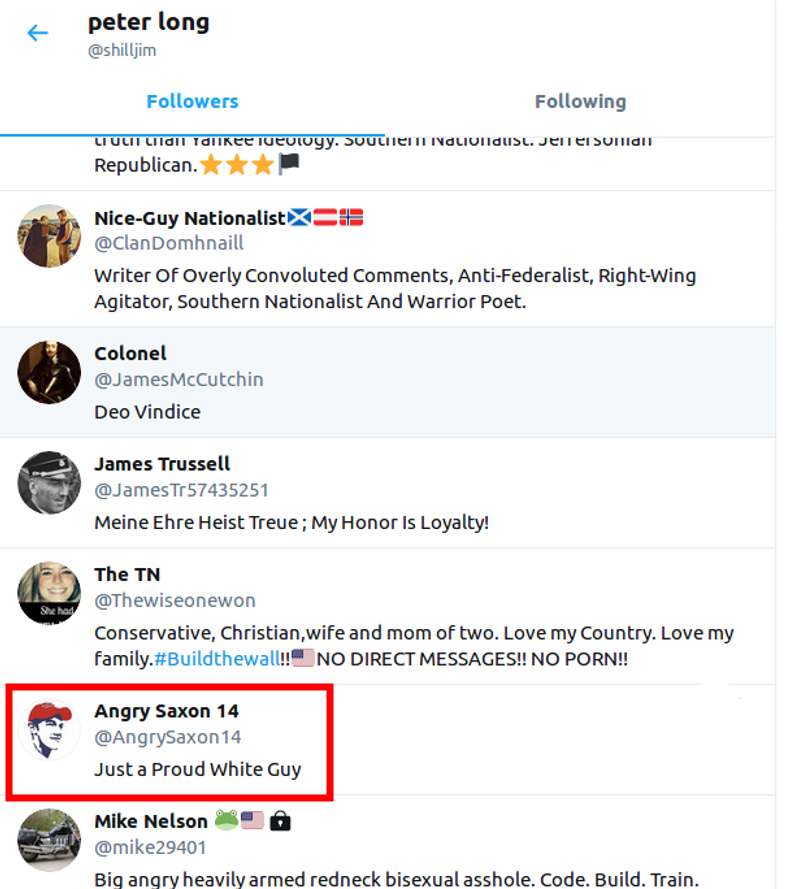
Task: Open the Nice-Guy Nationalist display name
Action: tap(190, 217)
